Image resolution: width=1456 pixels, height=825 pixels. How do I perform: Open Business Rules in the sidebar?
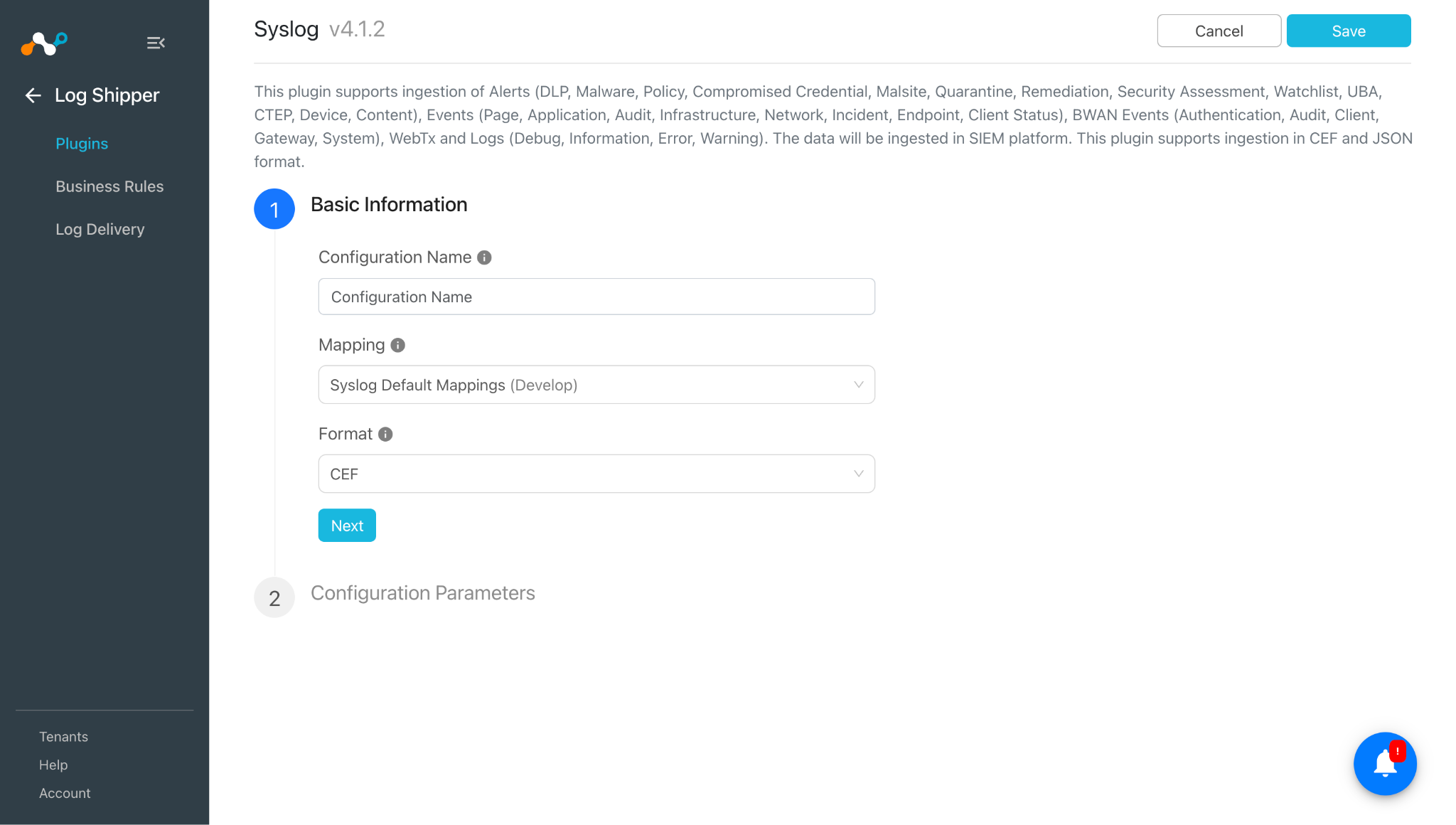109,186
